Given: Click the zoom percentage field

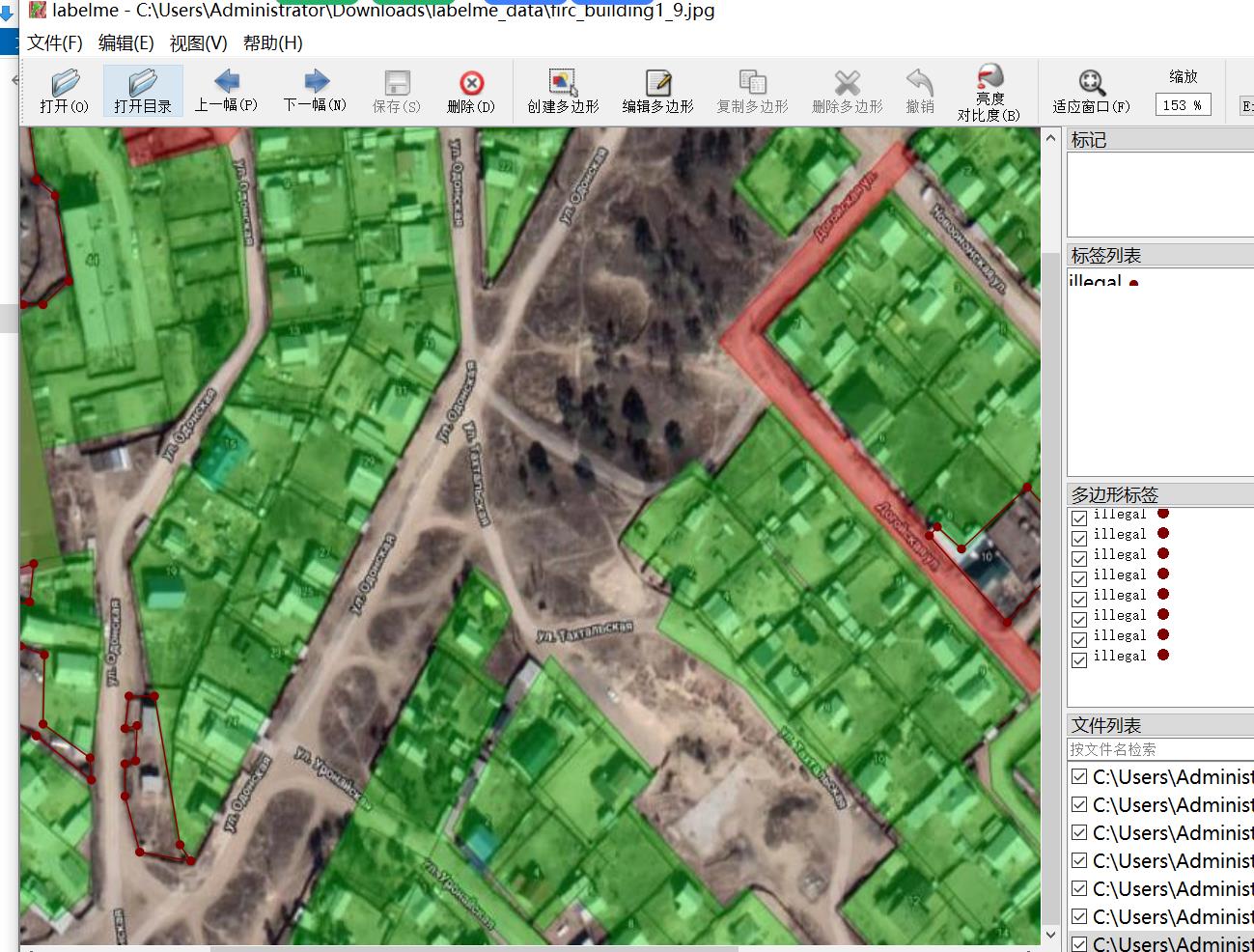Looking at the screenshot, I should (1182, 105).
